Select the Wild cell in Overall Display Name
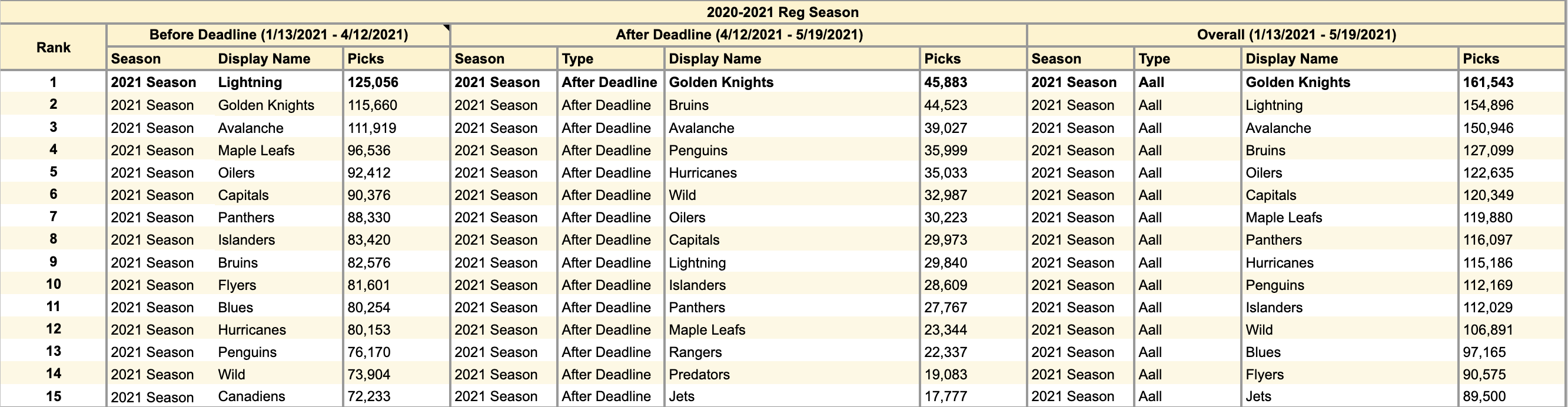 coord(1350,330)
